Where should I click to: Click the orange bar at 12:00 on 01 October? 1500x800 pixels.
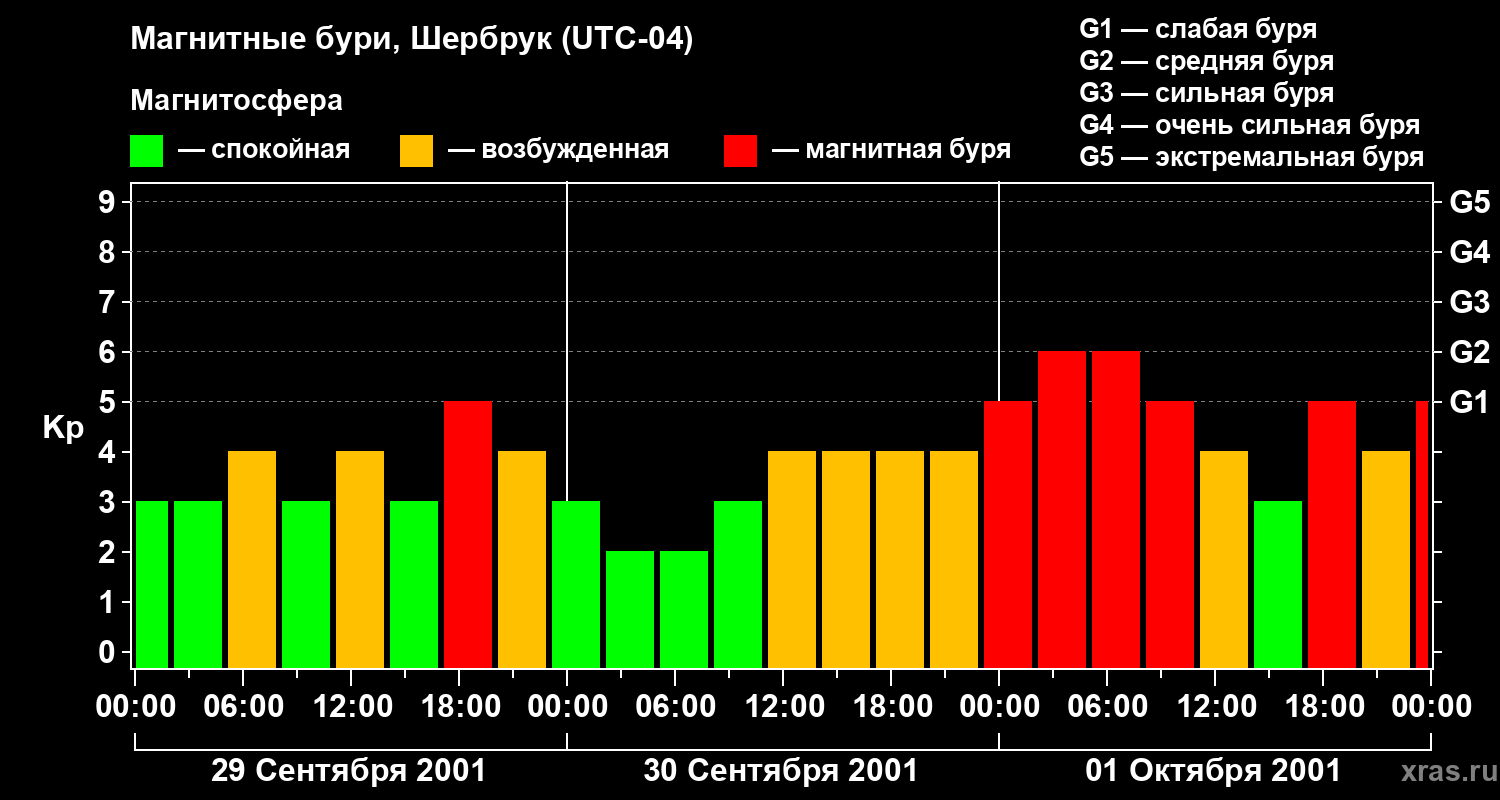(1224, 560)
